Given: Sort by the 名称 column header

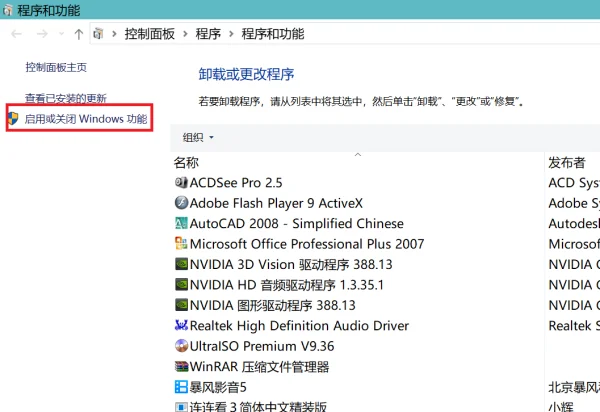Looking at the screenshot, I should (186, 163).
